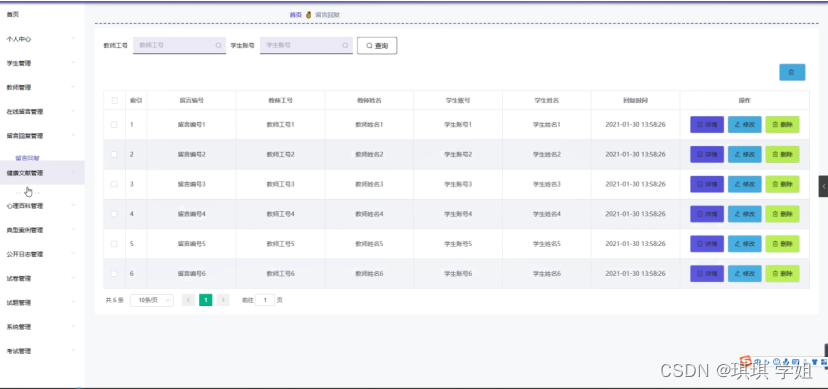Click 删除 for row 留言编号1
The height and width of the screenshot is (389, 828).
click(782, 125)
